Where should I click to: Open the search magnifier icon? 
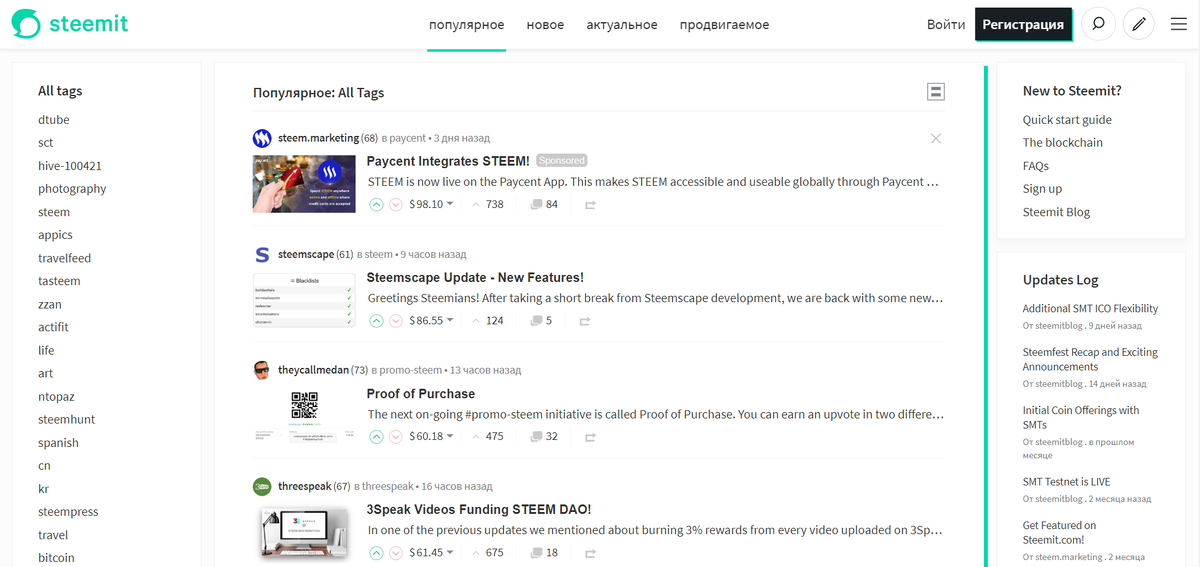point(1098,24)
